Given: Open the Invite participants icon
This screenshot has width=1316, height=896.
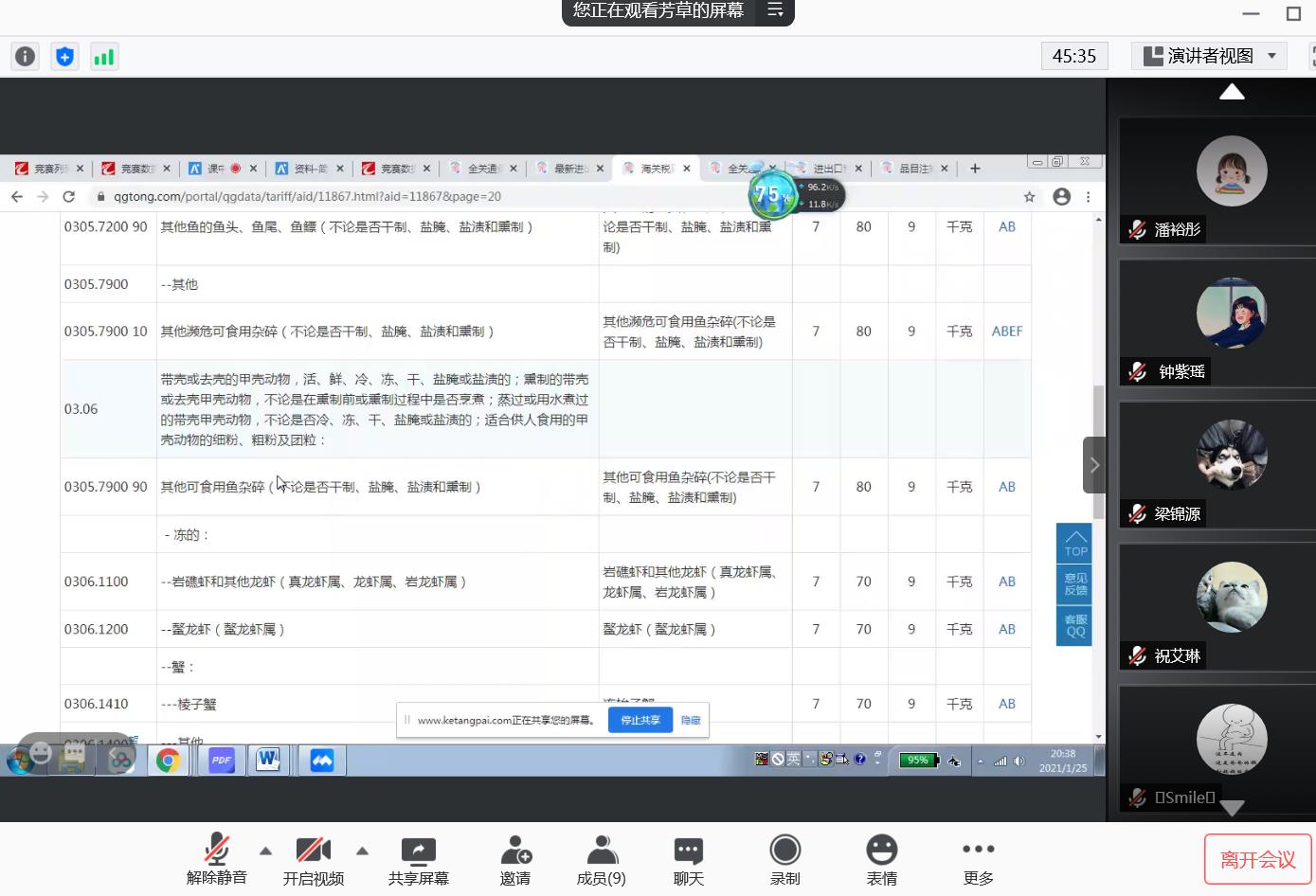Looking at the screenshot, I should click(x=515, y=860).
